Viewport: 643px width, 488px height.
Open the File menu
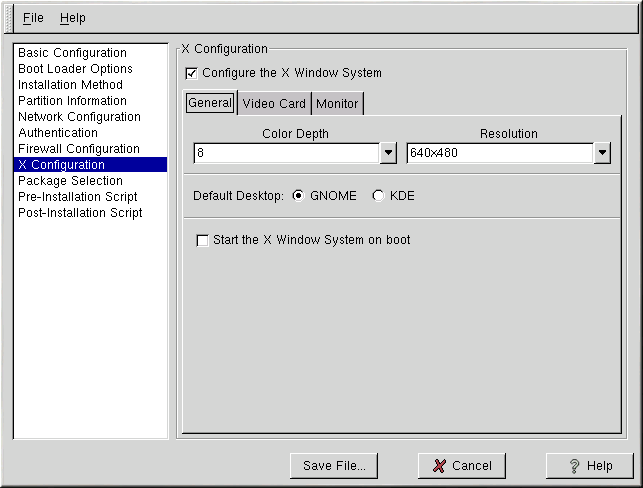tap(33, 18)
